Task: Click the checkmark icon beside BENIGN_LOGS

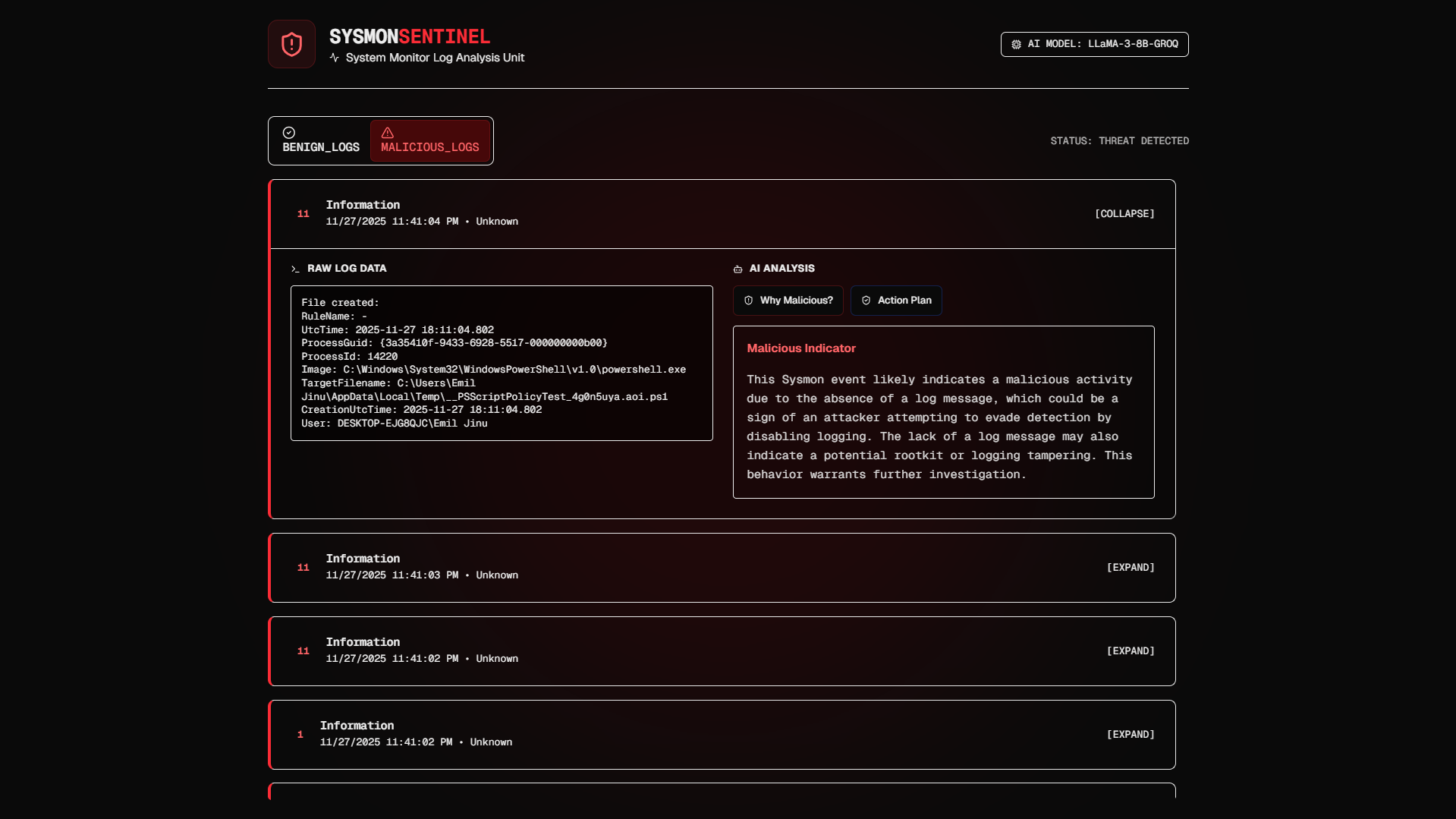Action: tap(288, 132)
